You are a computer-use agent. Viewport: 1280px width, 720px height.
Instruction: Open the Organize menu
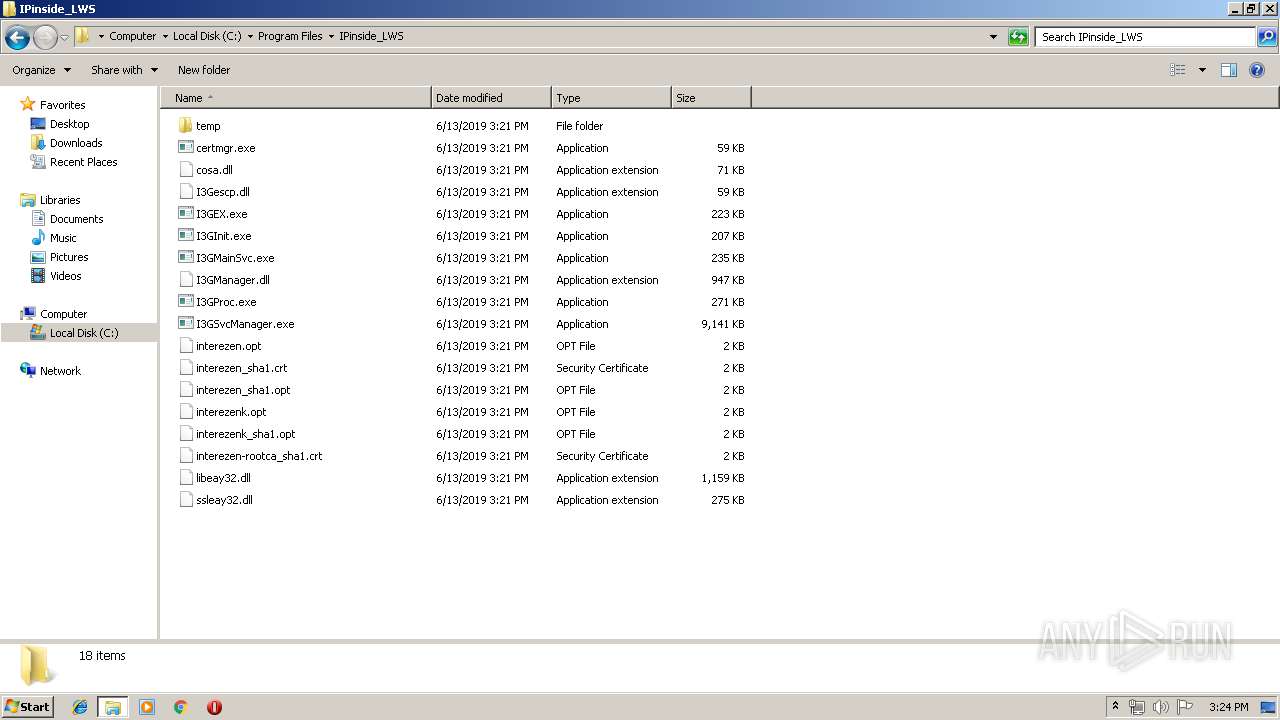(41, 70)
